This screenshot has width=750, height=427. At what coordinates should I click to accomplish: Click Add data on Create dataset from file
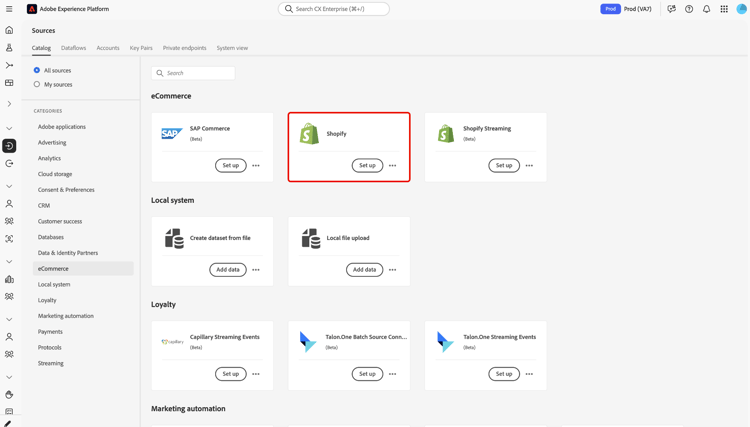[x=228, y=270]
